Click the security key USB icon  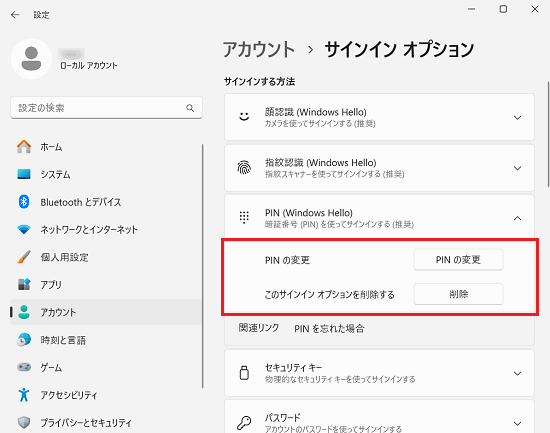(244, 373)
